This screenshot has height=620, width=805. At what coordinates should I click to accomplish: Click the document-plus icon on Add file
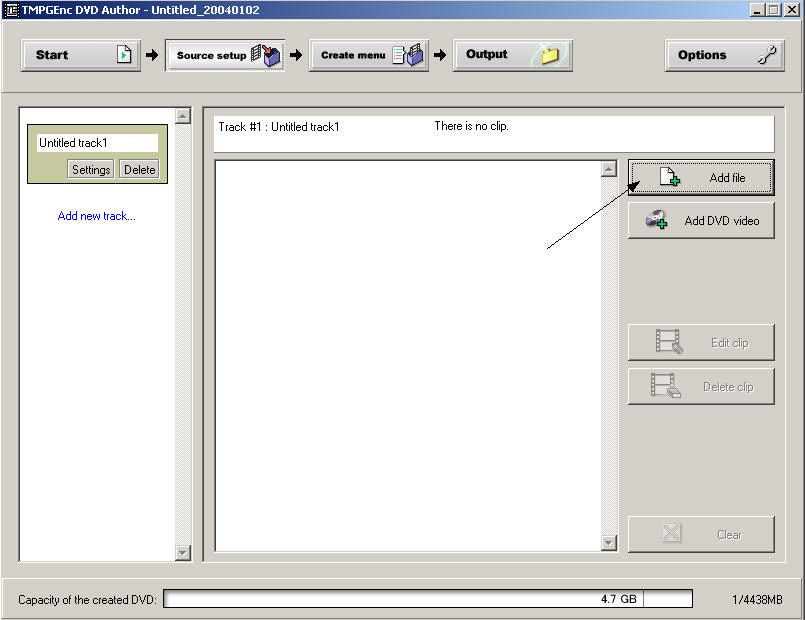pos(669,177)
